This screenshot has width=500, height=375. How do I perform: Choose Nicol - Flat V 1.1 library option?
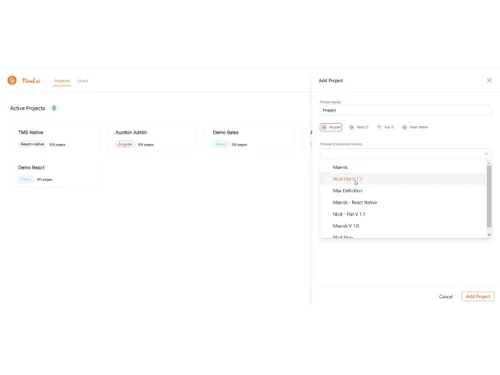(403, 214)
